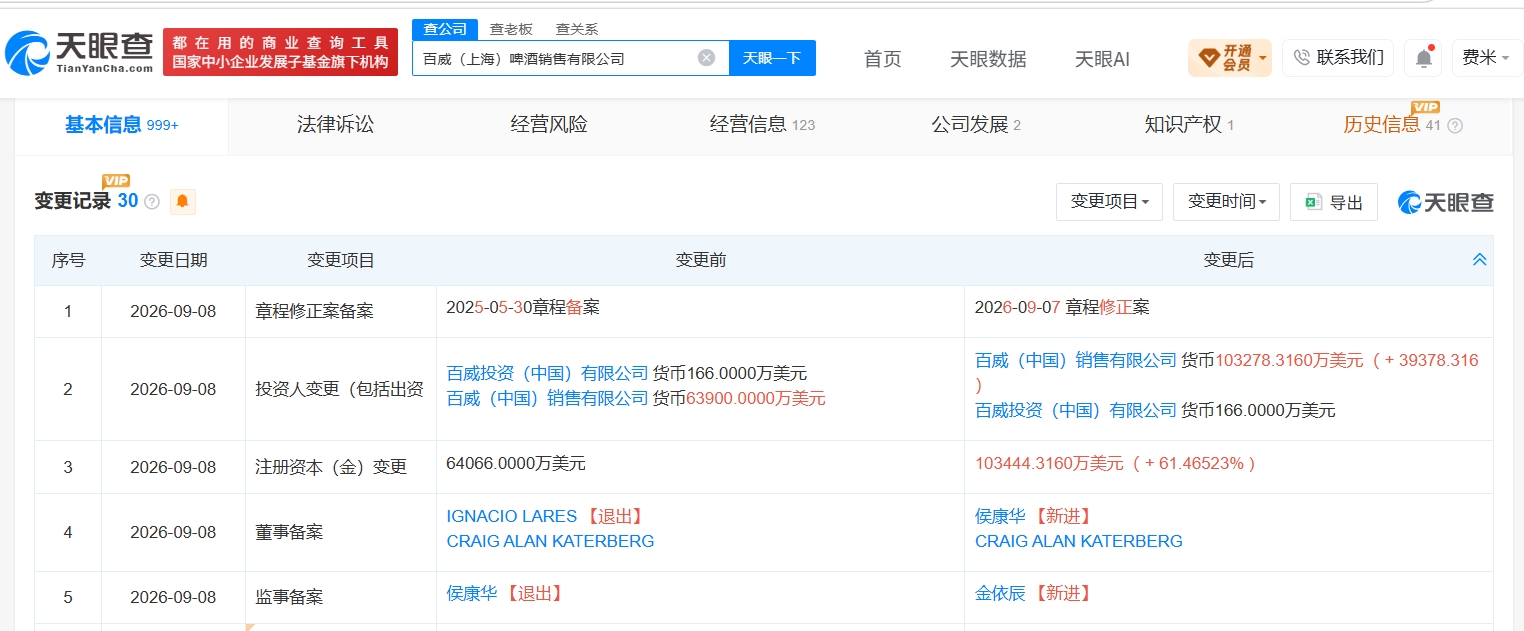
Task: Open 金依辰 person link
Action: click(x=1000, y=593)
